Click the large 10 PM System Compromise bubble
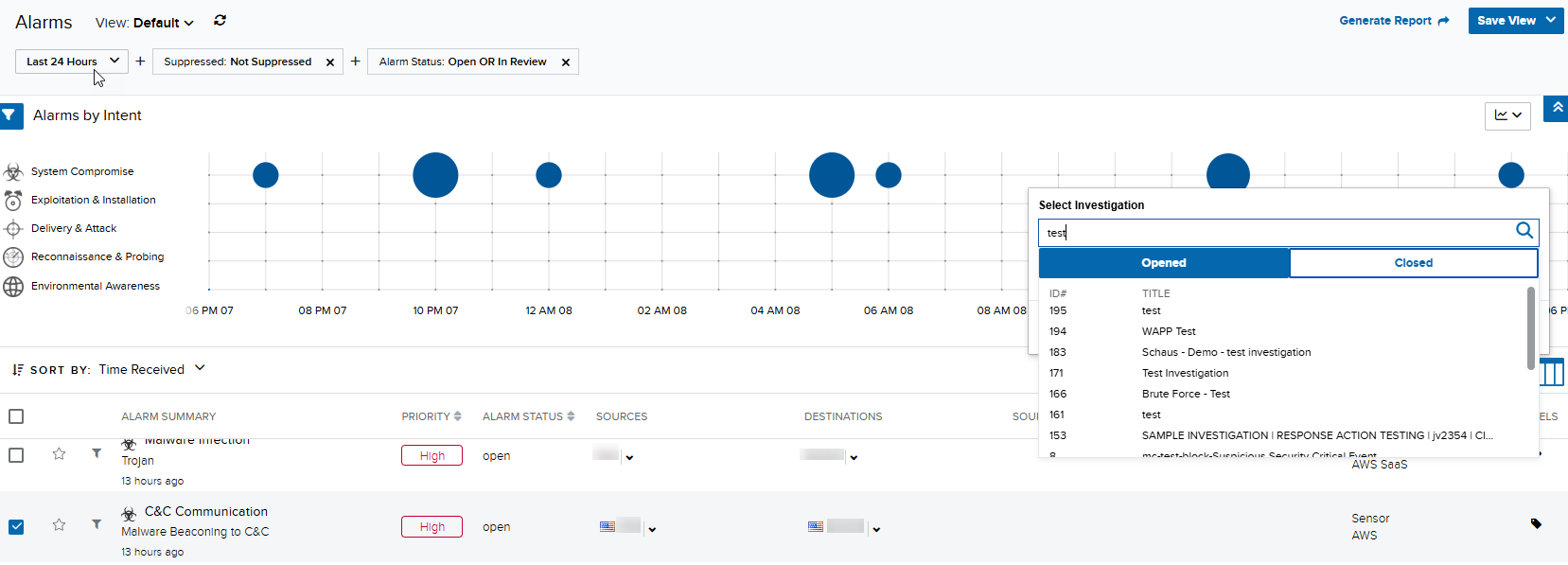The width and height of the screenshot is (1568, 565). [x=435, y=175]
